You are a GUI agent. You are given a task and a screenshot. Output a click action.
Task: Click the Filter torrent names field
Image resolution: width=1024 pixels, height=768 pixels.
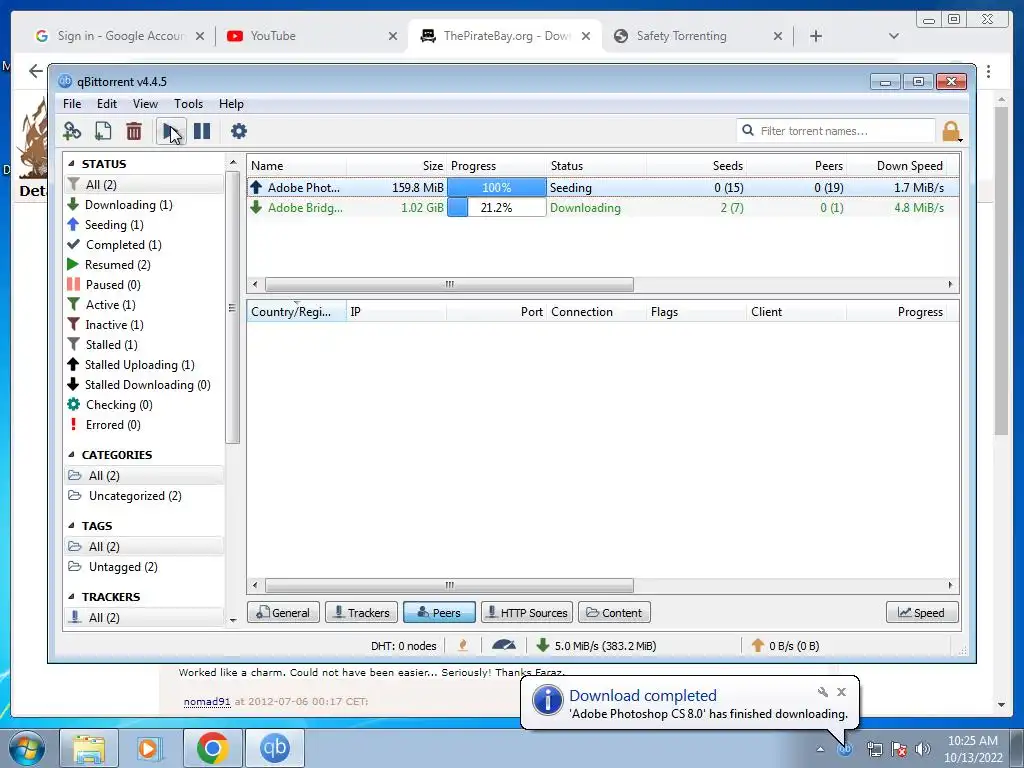pos(836,131)
